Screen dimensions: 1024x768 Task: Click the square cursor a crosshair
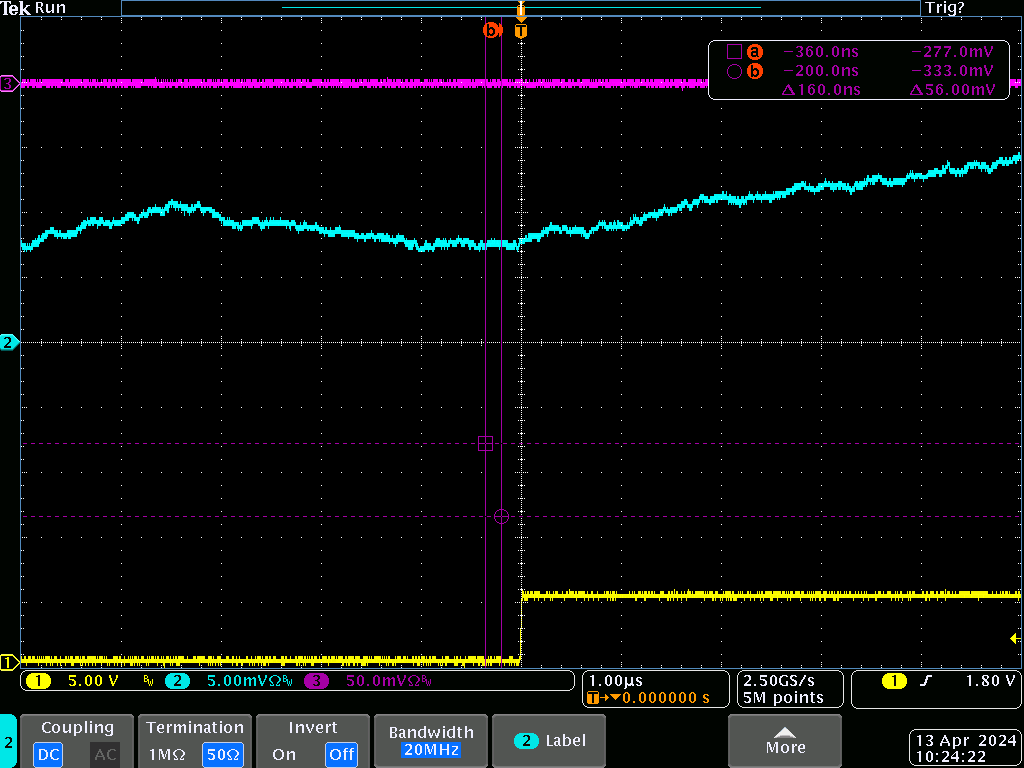[486, 443]
